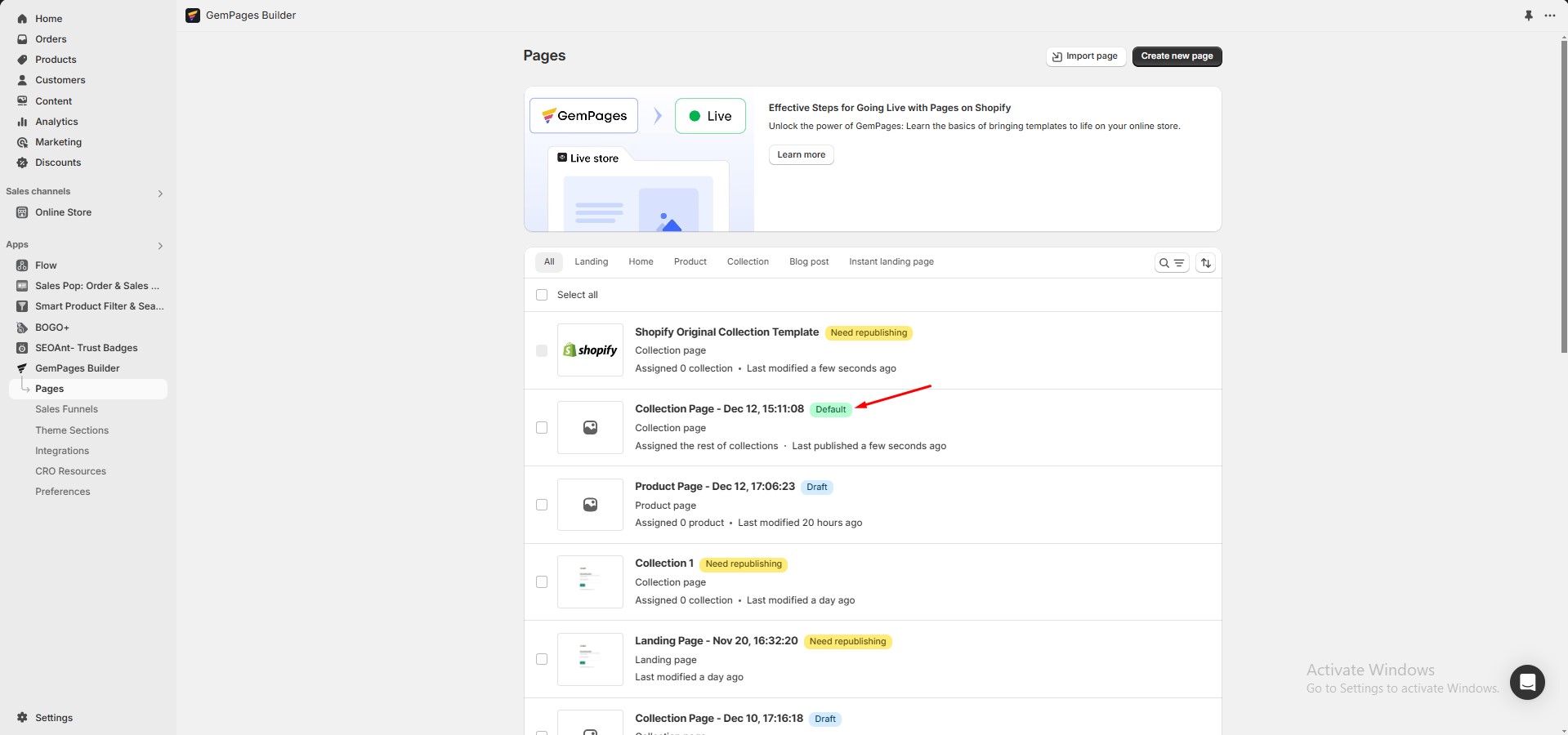Check the Select all checkbox
Image resolution: width=1568 pixels, height=735 pixels.
click(x=542, y=295)
